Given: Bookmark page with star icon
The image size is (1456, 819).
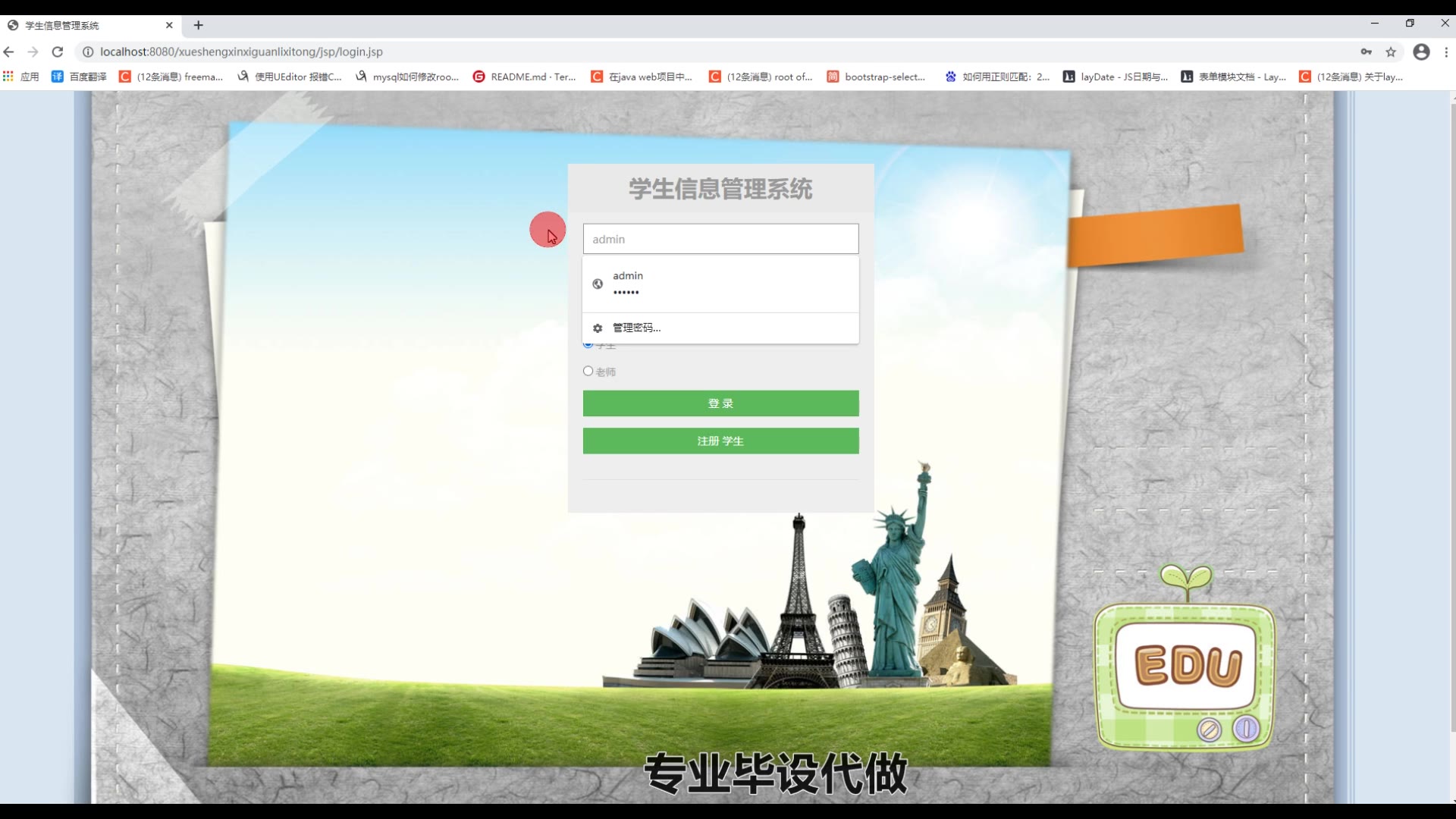Looking at the screenshot, I should [x=1391, y=52].
